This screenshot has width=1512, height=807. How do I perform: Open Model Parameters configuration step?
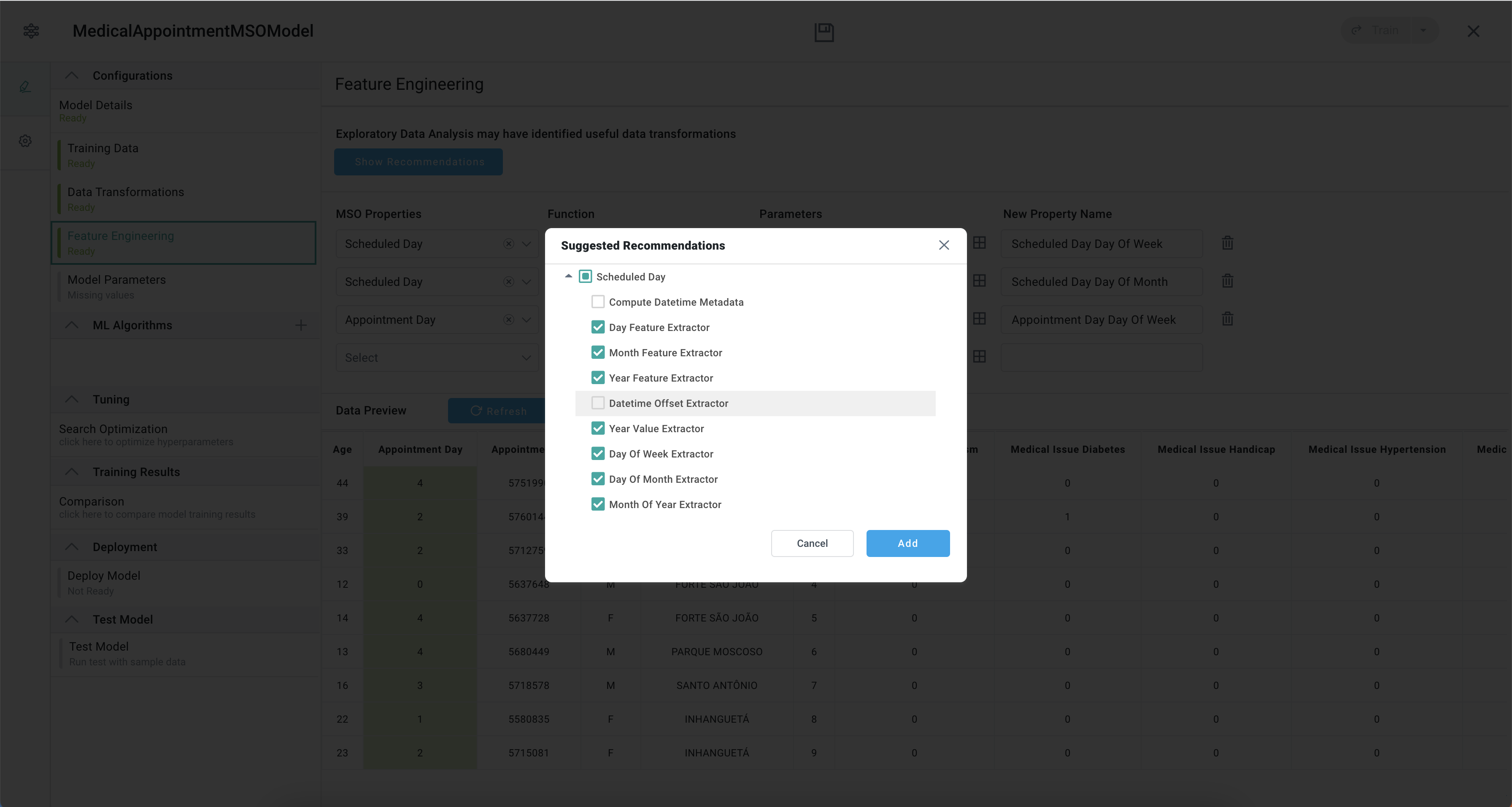(x=117, y=286)
